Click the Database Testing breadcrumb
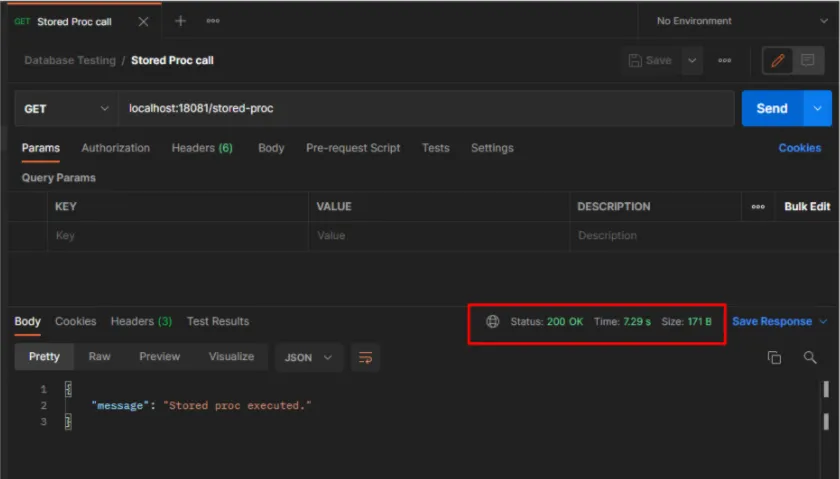Image resolution: width=840 pixels, height=479 pixels. 70,61
